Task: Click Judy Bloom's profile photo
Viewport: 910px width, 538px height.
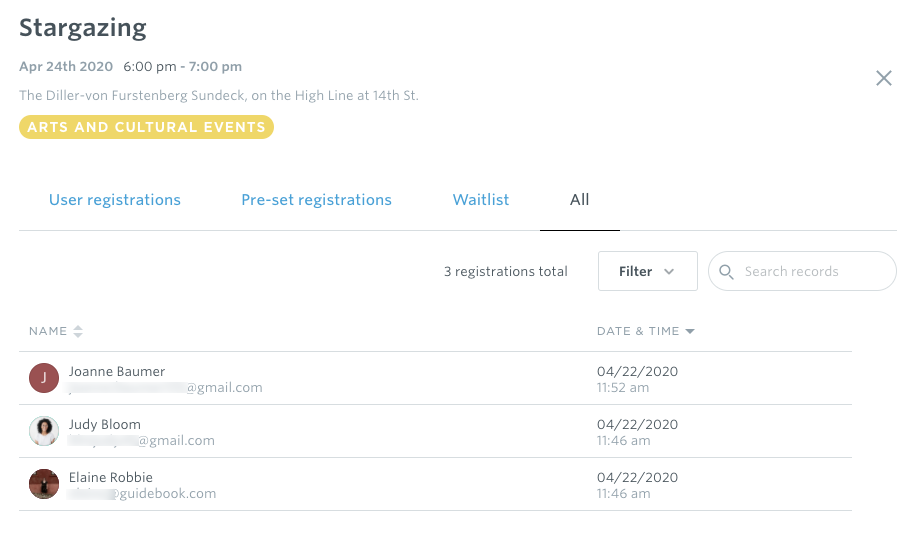Action: (x=44, y=431)
